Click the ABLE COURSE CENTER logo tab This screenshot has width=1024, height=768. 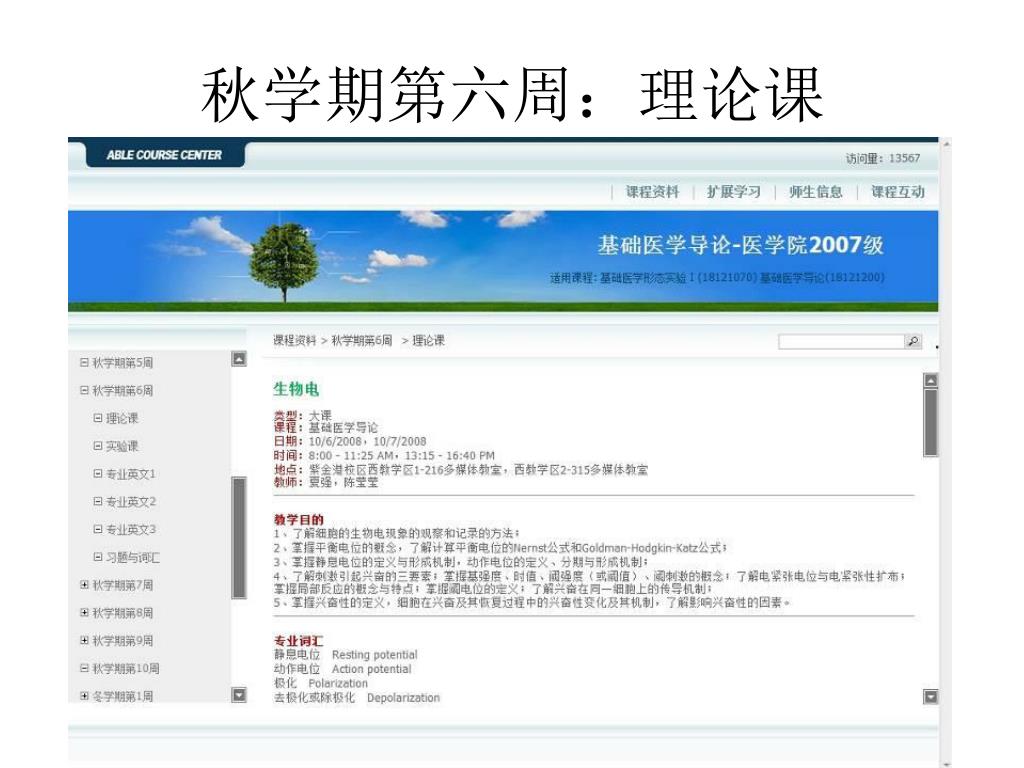point(165,155)
